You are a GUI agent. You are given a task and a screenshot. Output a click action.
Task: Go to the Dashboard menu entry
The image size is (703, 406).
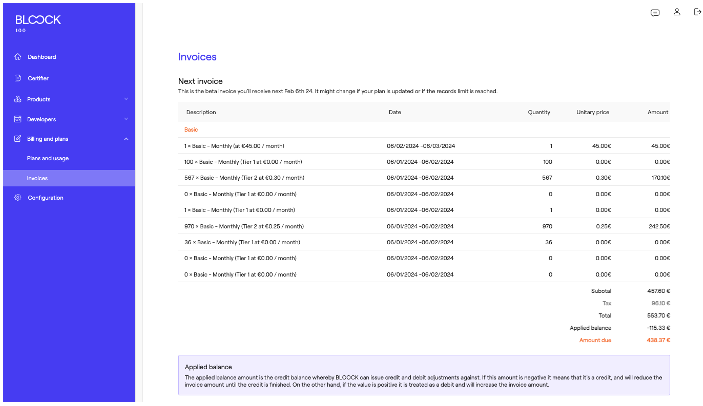pyautogui.click(x=42, y=57)
